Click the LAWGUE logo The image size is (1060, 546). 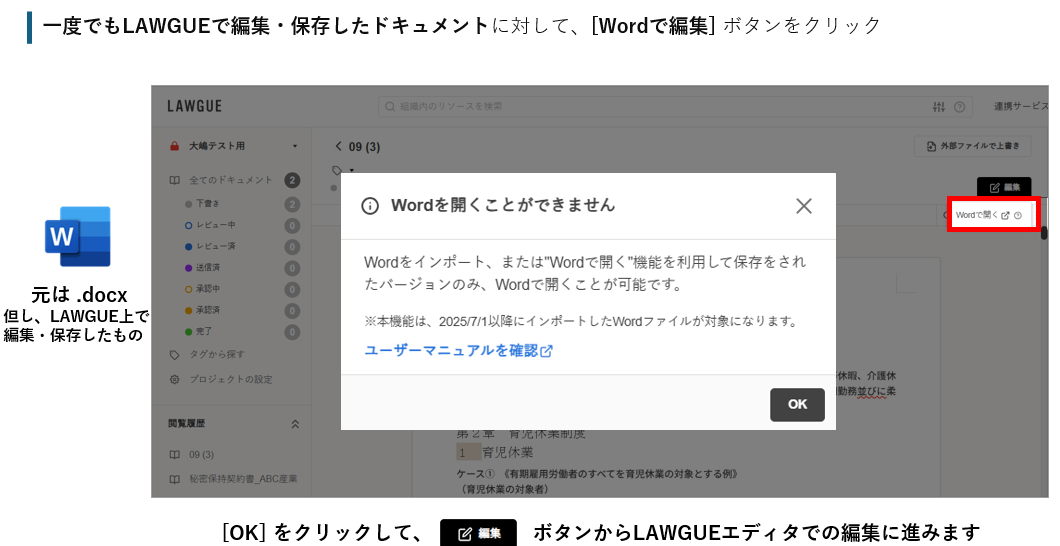point(195,106)
